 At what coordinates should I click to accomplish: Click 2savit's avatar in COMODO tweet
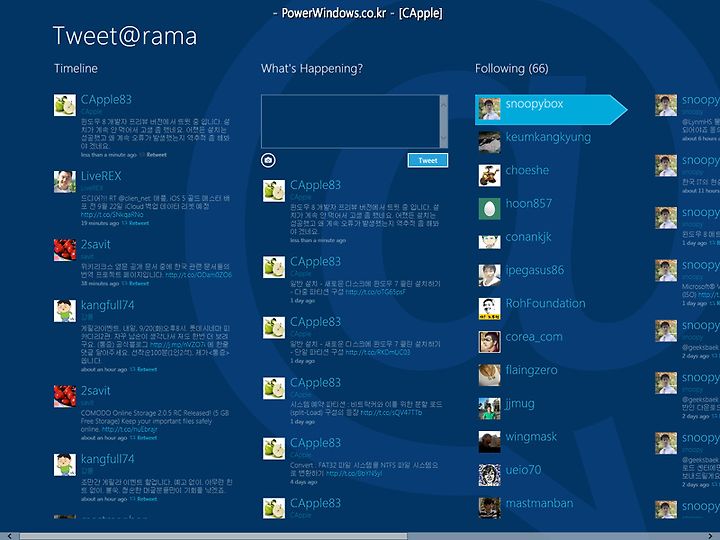(x=65, y=396)
